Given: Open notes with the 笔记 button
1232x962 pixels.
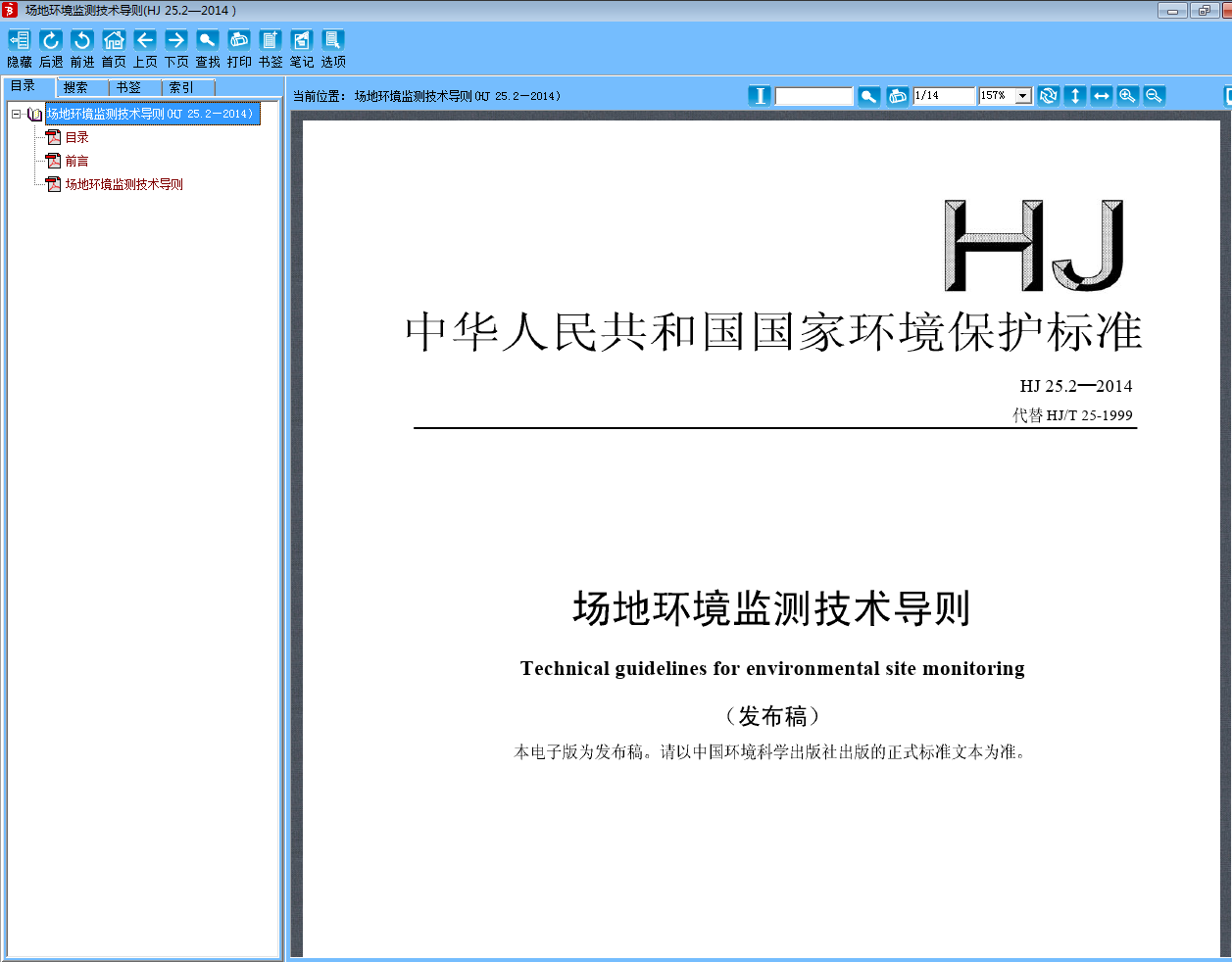Looking at the screenshot, I should coord(302,49).
